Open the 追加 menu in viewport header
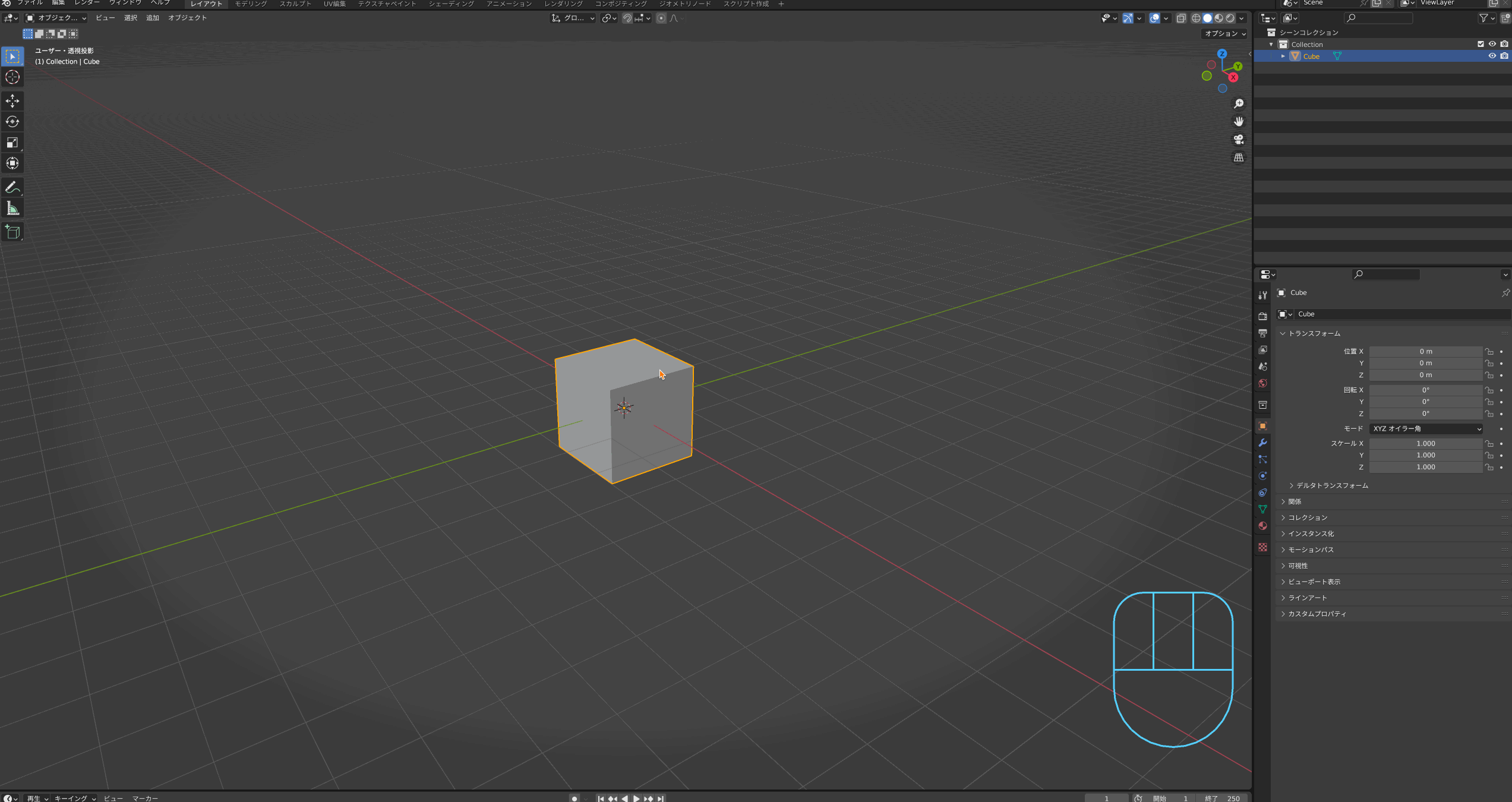This screenshot has width=1512, height=802. pos(153,18)
